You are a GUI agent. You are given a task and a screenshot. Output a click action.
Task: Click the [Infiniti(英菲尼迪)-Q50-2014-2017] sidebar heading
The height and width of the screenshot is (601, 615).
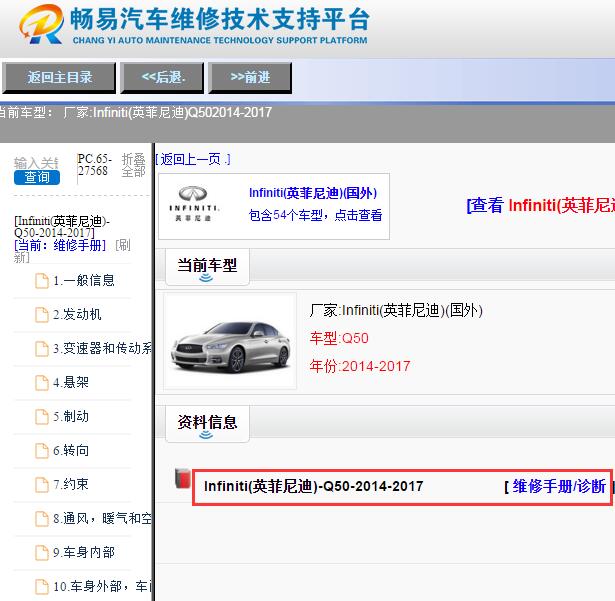tap(62, 227)
